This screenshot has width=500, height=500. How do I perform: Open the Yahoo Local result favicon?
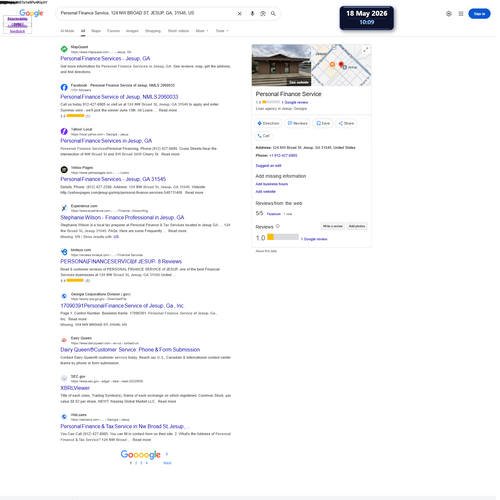tap(64, 131)
